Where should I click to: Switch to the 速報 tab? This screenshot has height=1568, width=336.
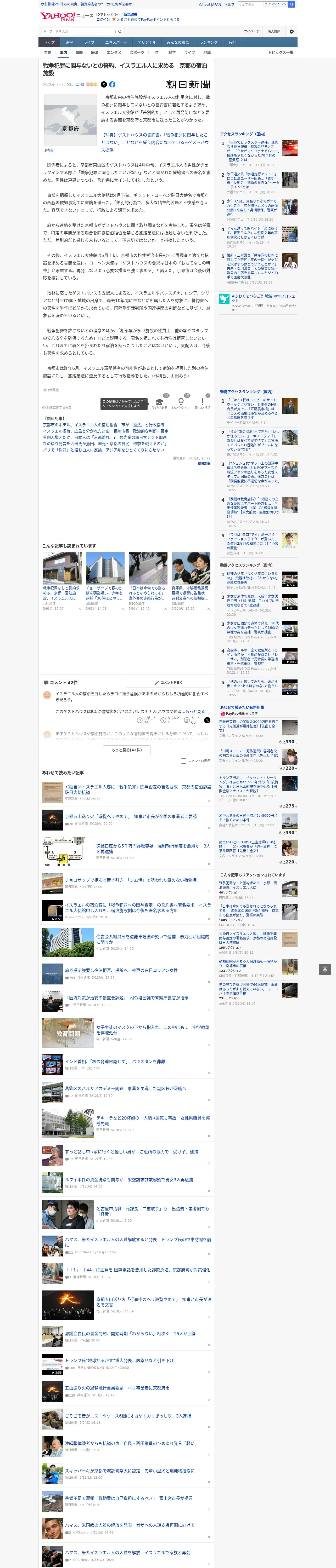pyautogui.click(x=69, y=43)
